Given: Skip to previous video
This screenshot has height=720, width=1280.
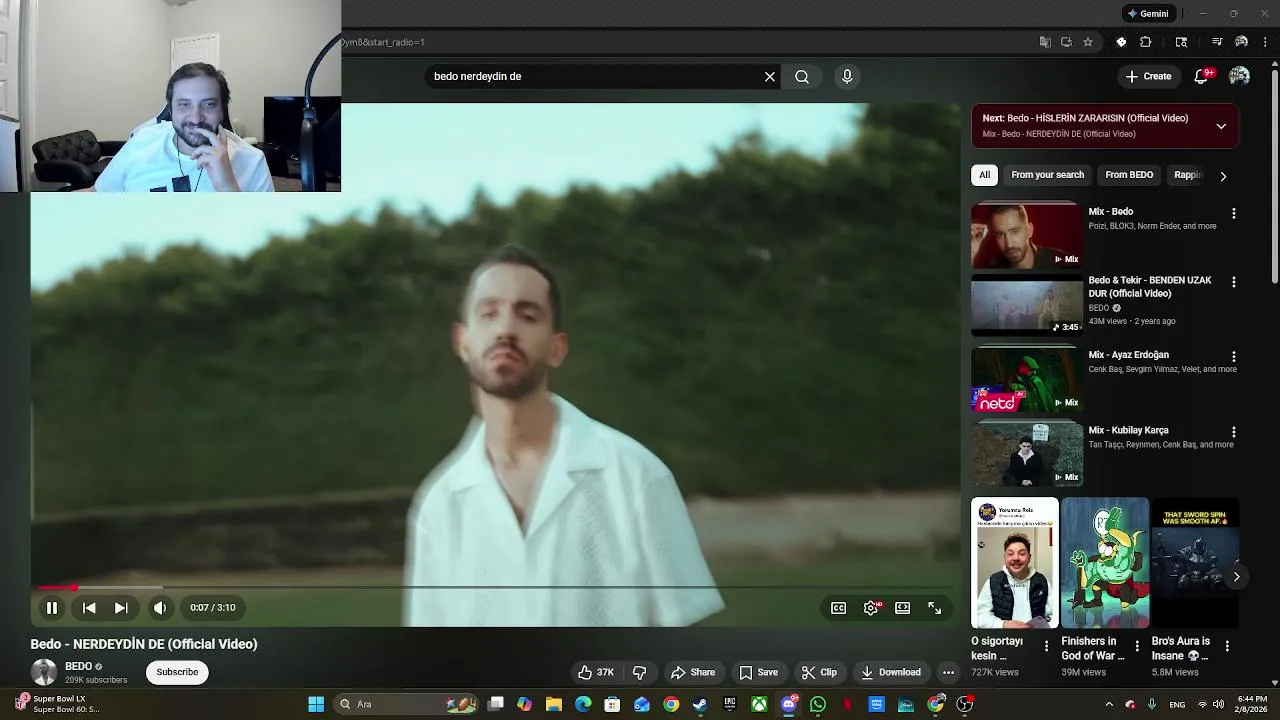Looking at the screenshot, I should pyautogui.click(x=89, y=608).
